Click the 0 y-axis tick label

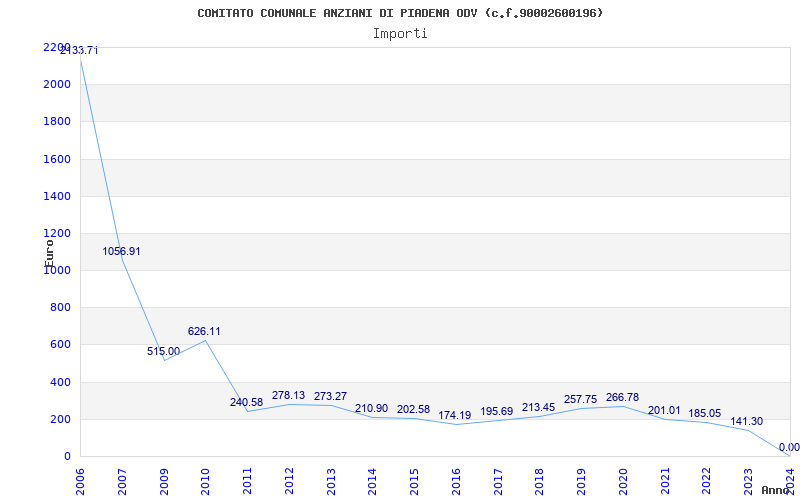click(67, 456)
